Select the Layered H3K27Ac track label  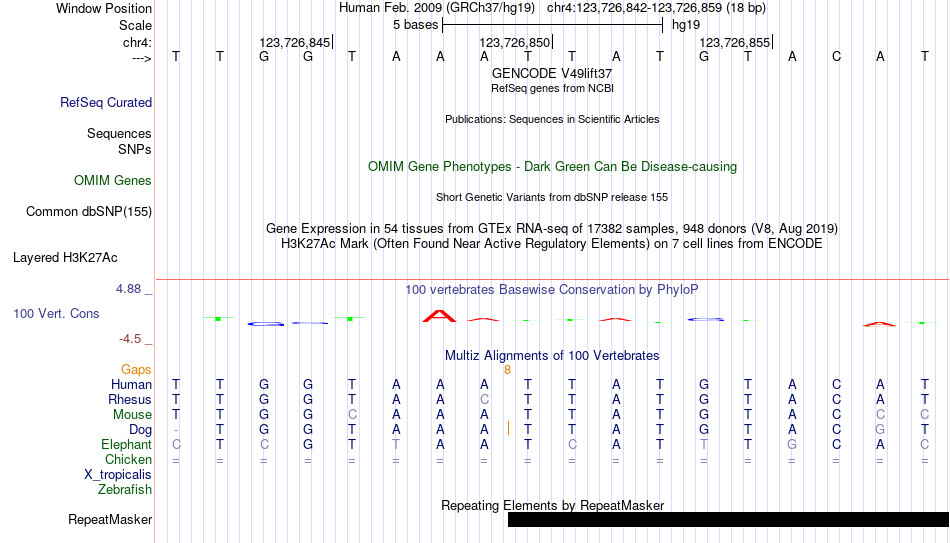pyautogui.click(x=65, y=258)
